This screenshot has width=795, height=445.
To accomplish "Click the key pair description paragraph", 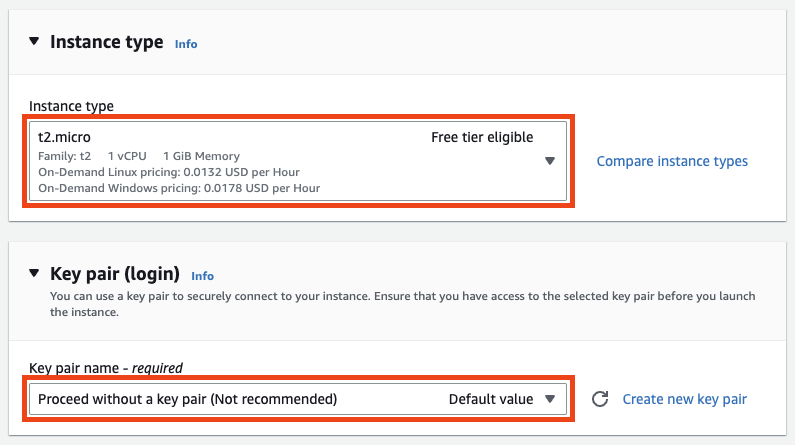I will point(403,304).
